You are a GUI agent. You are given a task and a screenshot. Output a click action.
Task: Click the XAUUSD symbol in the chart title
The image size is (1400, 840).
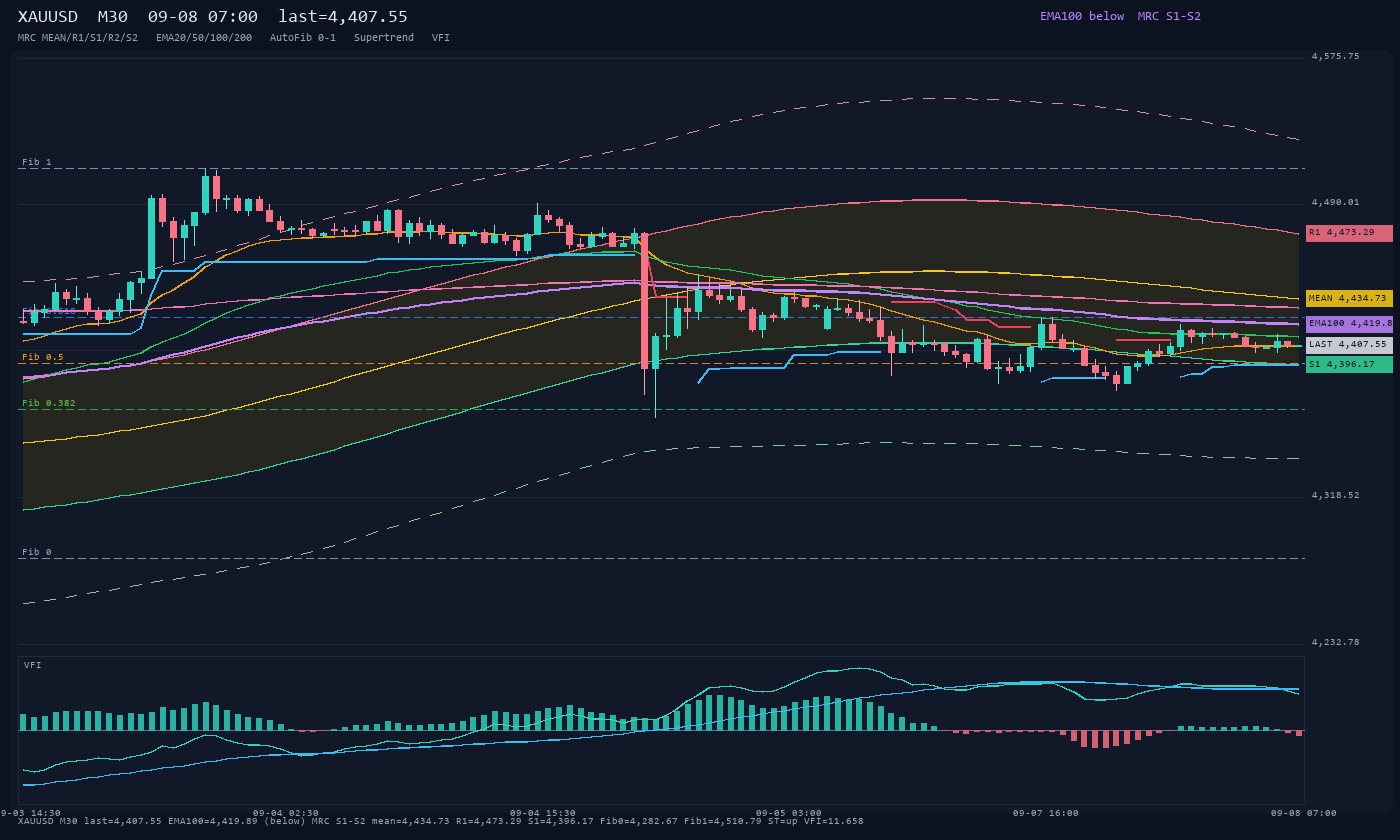click(48, 17)
